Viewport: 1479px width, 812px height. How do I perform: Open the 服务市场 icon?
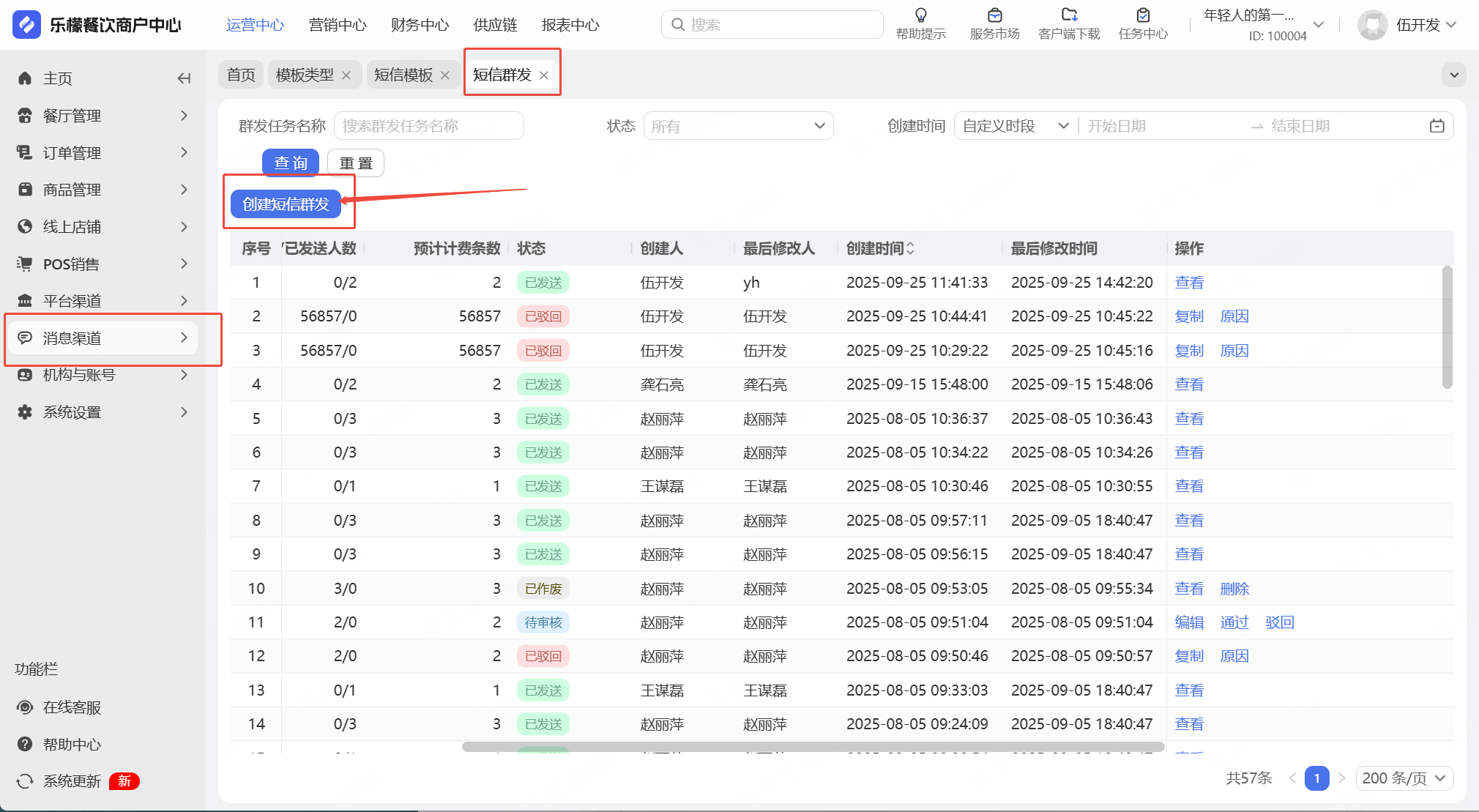click(994, 15)
